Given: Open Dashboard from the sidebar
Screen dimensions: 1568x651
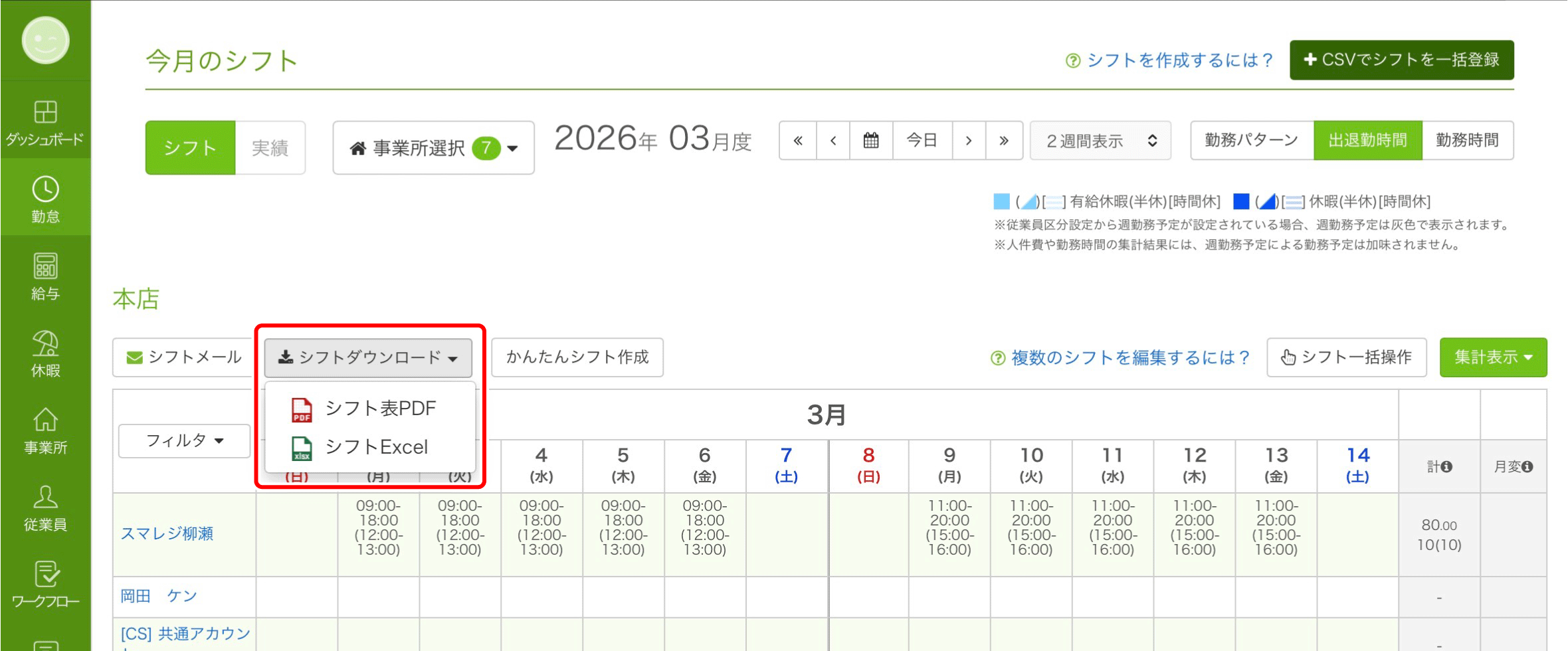Looking at the screenshot, I should point(45,122).
